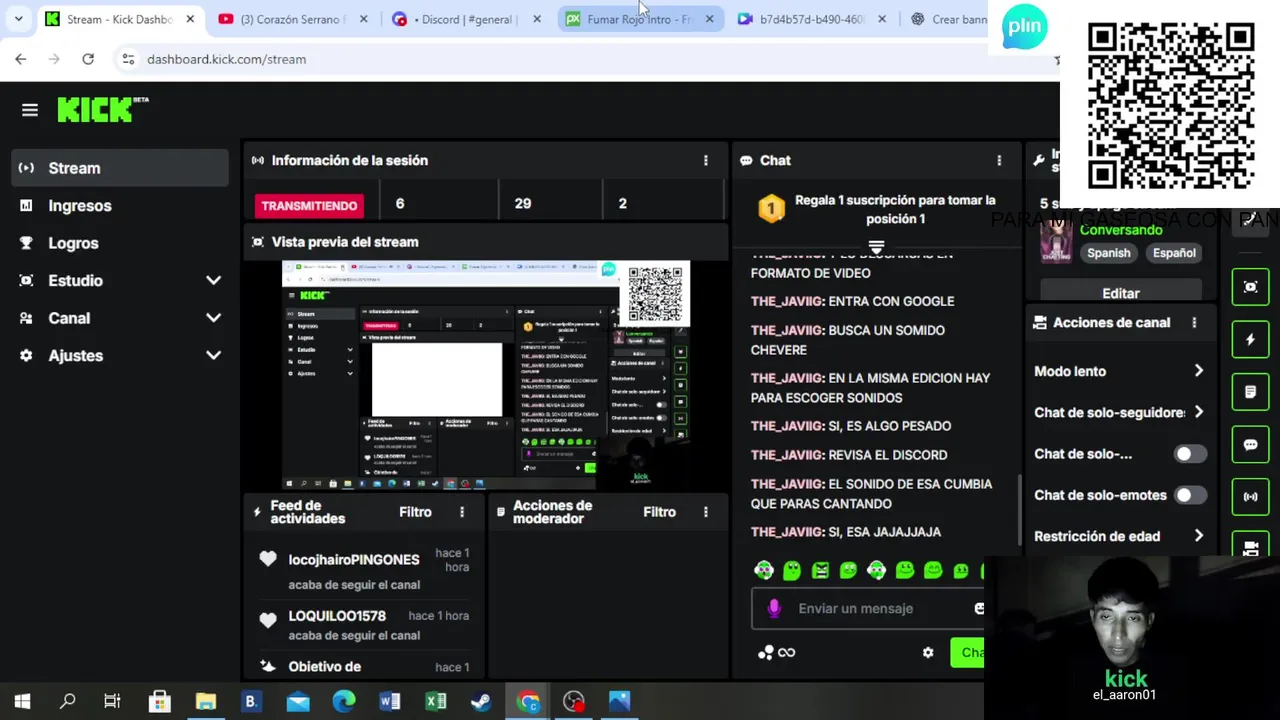The width and height of the screenshot is (1280, 720).
Task: Click the purple microphone icon in chat input
Action: coord(773,608)
